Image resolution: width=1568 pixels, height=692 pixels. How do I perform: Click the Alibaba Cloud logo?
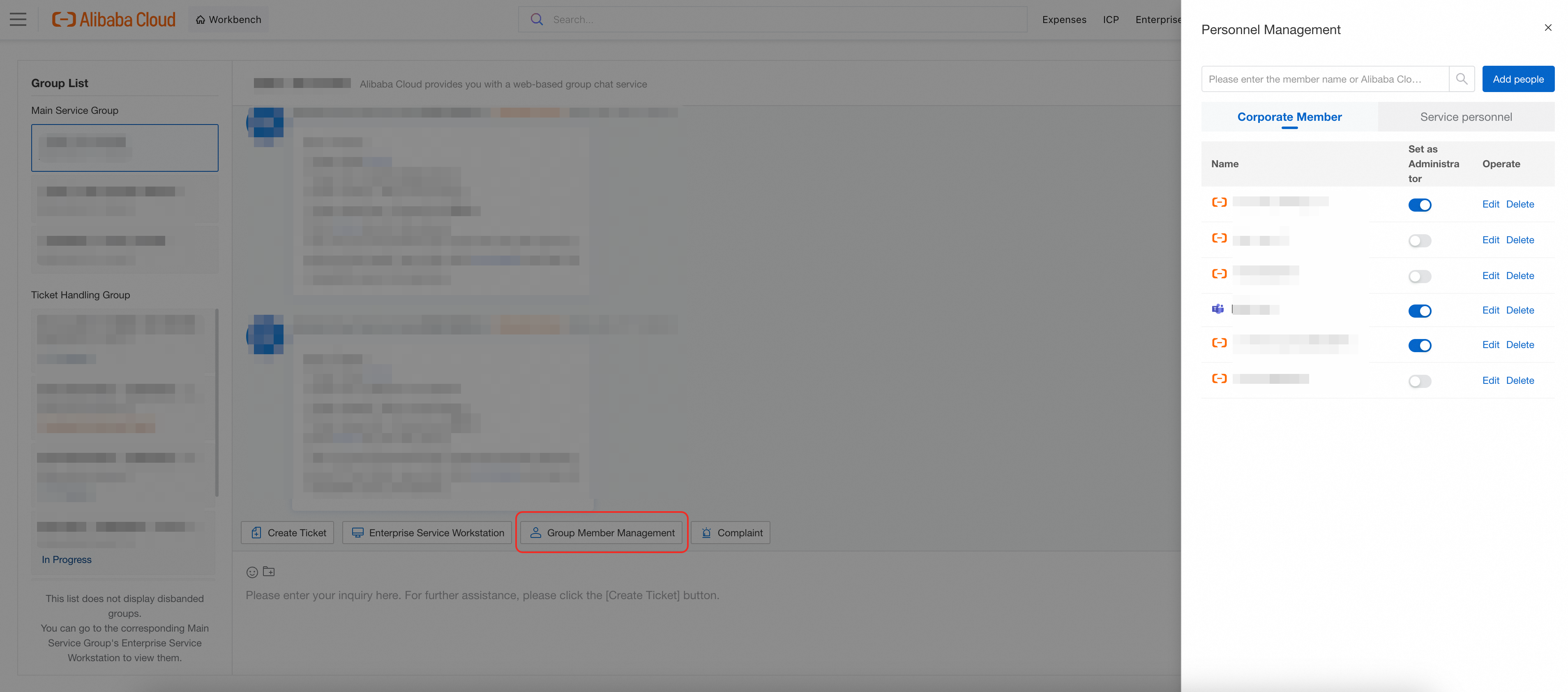[114, 19]
